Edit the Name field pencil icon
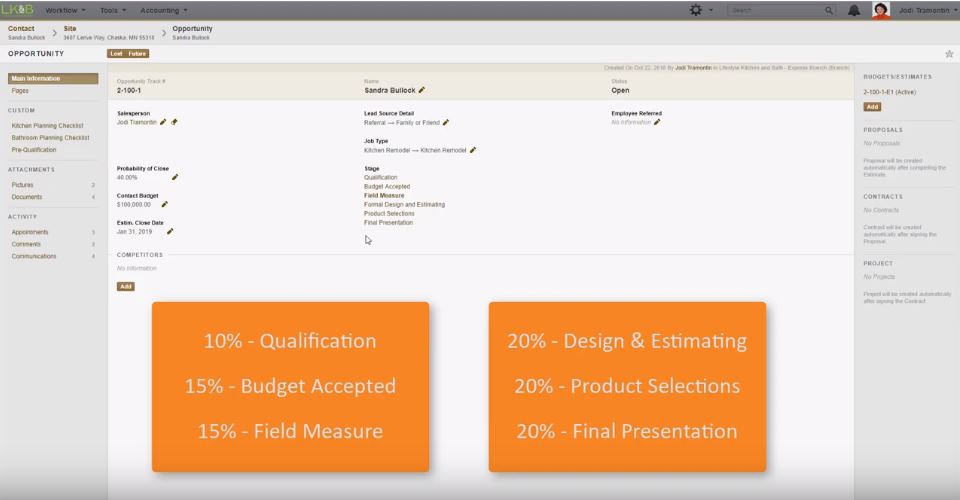This screenshot has width=960, height=500. coord(422,90)
